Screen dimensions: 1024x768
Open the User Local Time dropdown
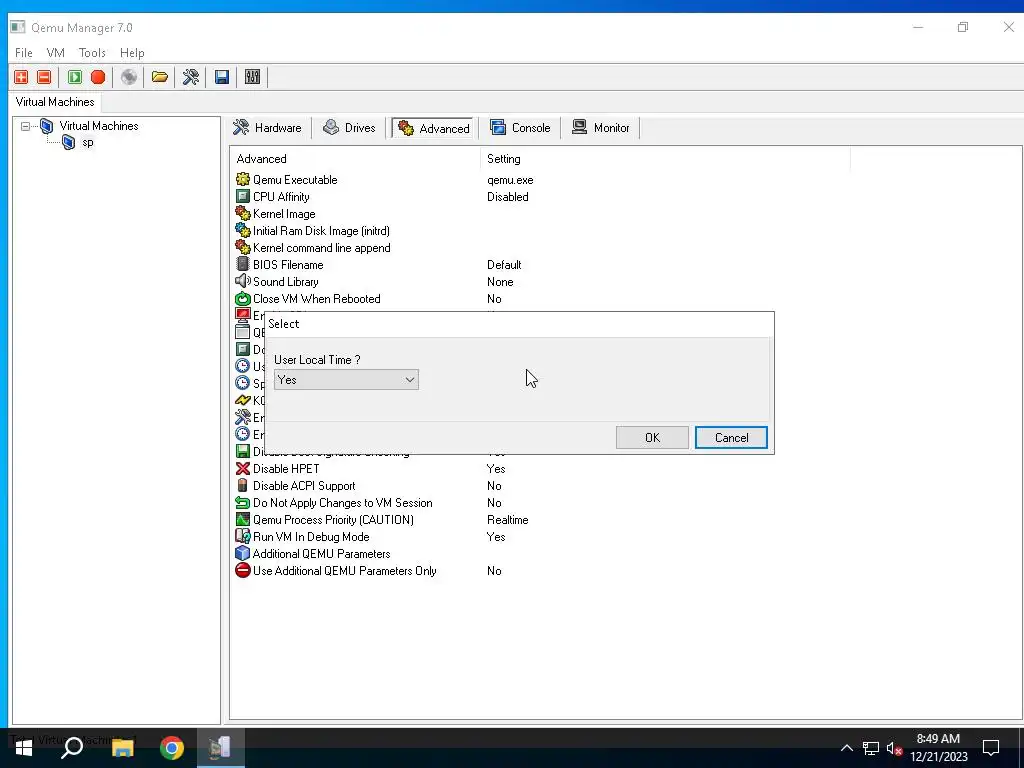pos(346,380)
